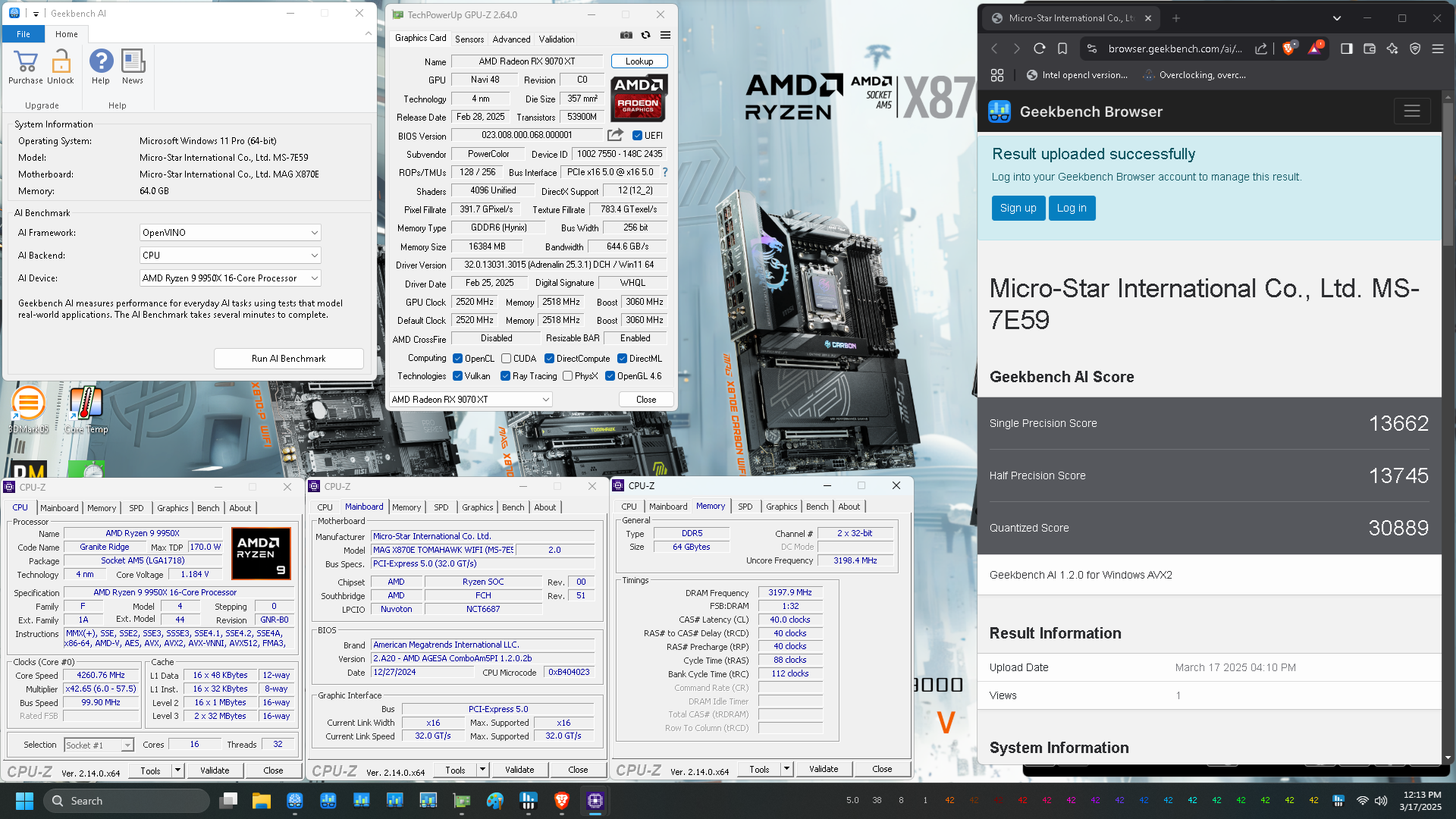This screenshot has width=1456, height=819.
Task: Click Log in button on Geekbench page
Action: (x=1072, y=208)
